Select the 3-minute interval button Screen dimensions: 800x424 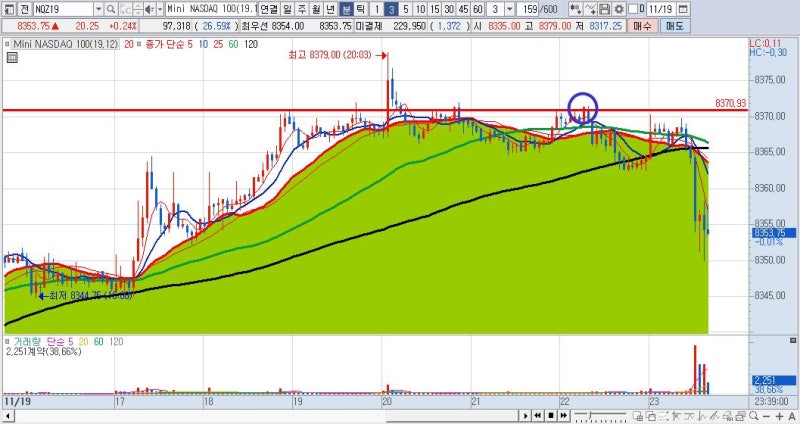pyautogui.click(x=391, y=9)
